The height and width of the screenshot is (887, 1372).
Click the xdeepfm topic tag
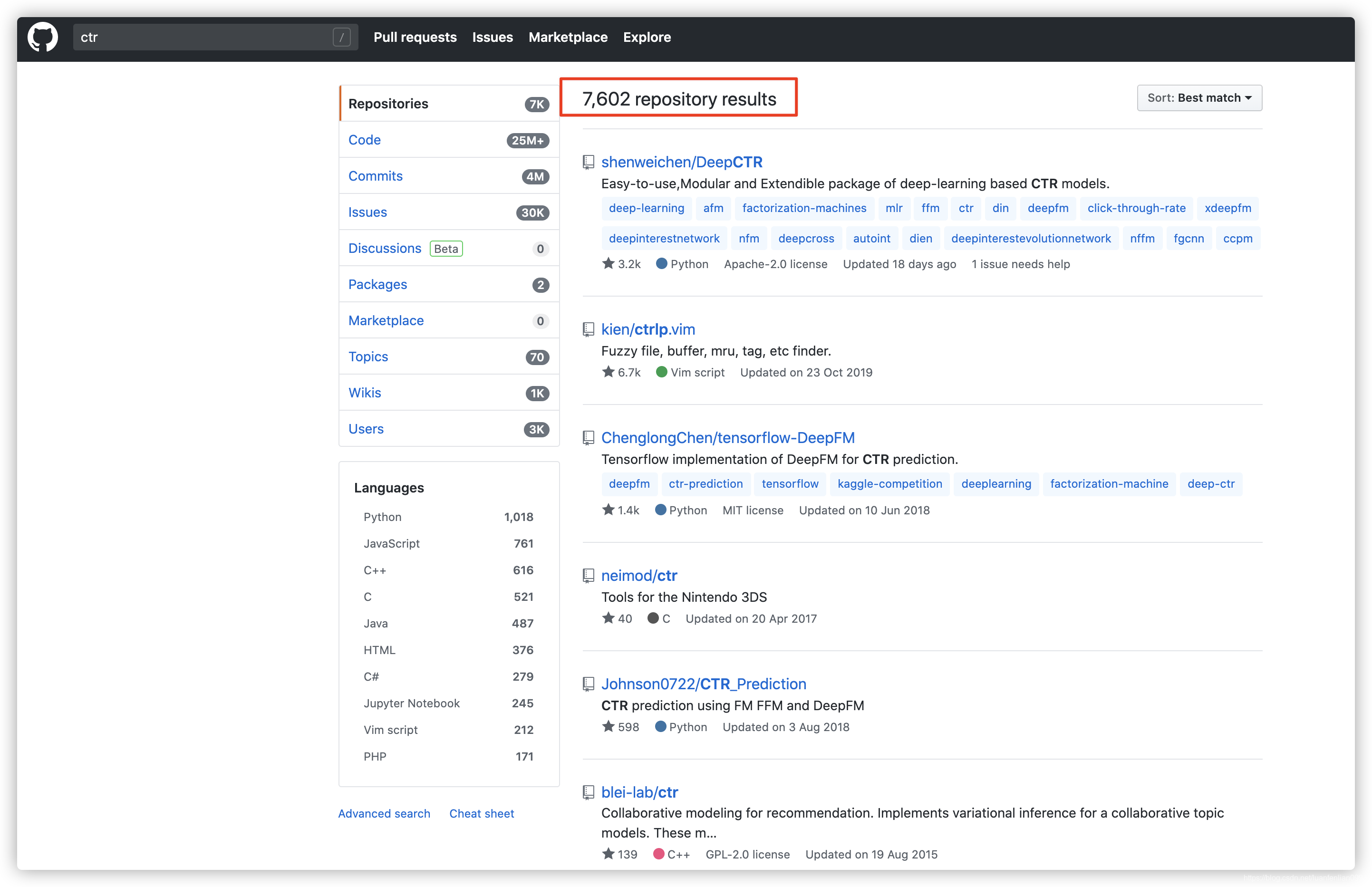1228,208
